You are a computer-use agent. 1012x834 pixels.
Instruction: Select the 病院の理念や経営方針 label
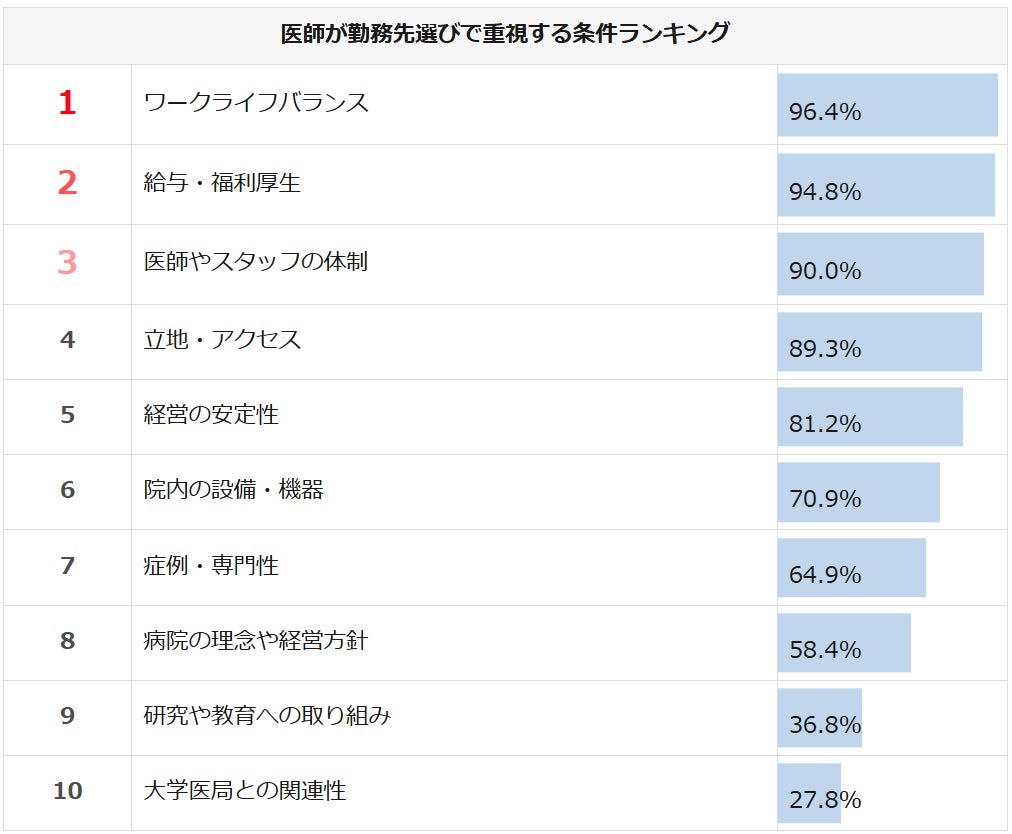coord(256,640)
